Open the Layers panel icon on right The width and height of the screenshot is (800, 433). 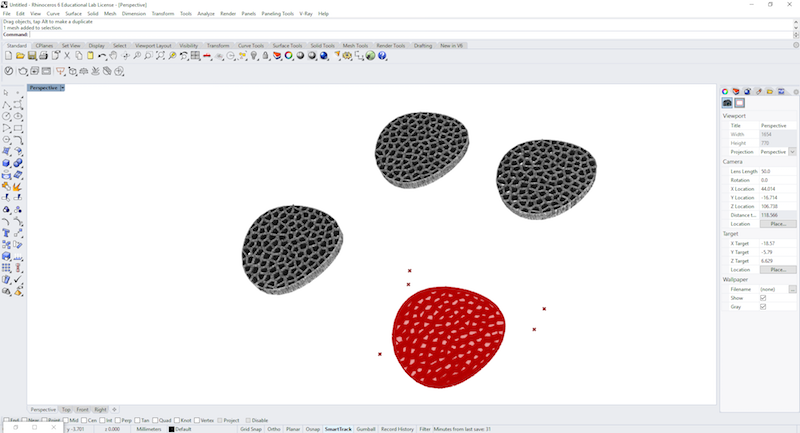pos(736,91)
